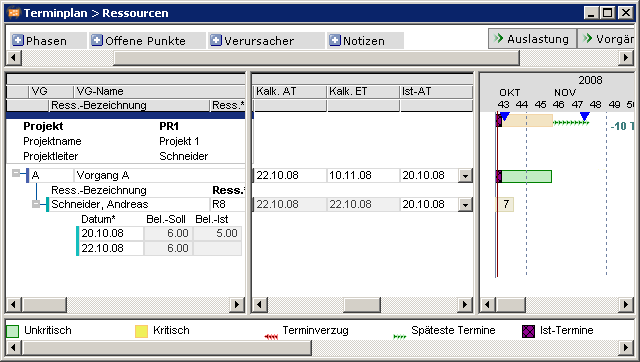Click middle dates pane scroll left arrow
640x362 pixels.
[x=260, y=304]
